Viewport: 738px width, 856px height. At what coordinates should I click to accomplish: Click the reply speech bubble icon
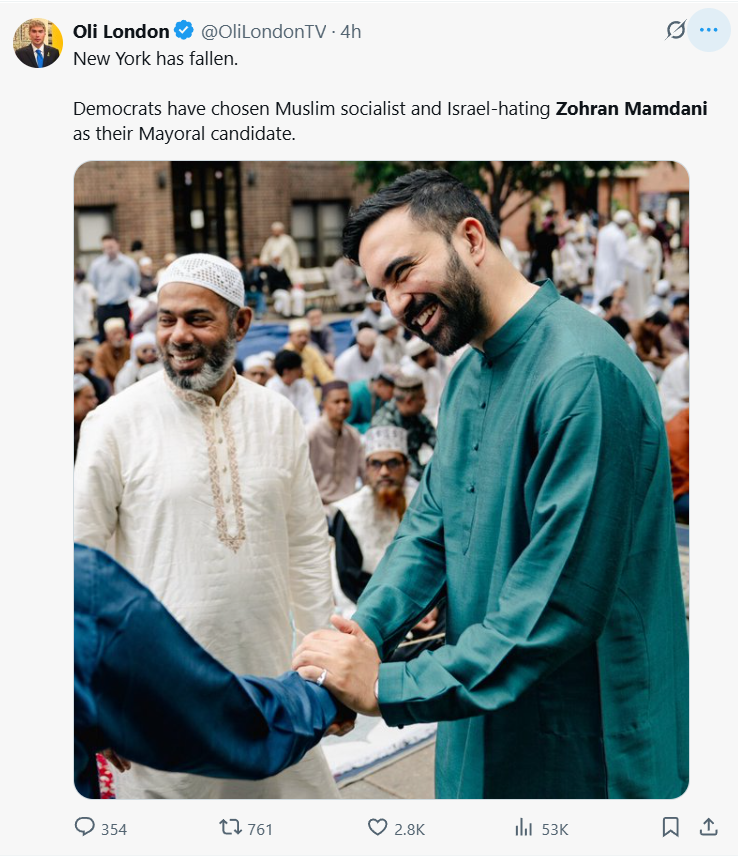(85, 827)
